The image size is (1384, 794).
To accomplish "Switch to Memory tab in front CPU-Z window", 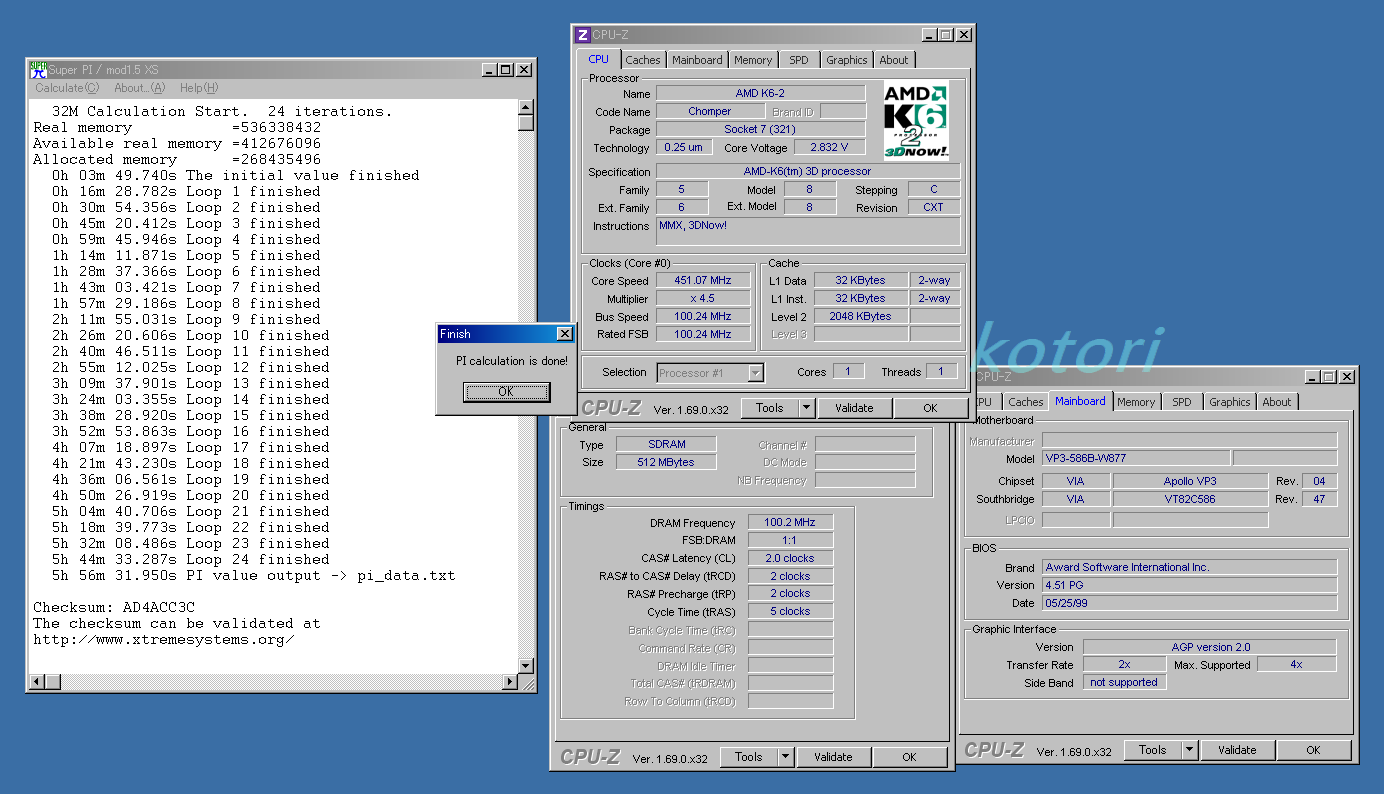I will 753,60.
